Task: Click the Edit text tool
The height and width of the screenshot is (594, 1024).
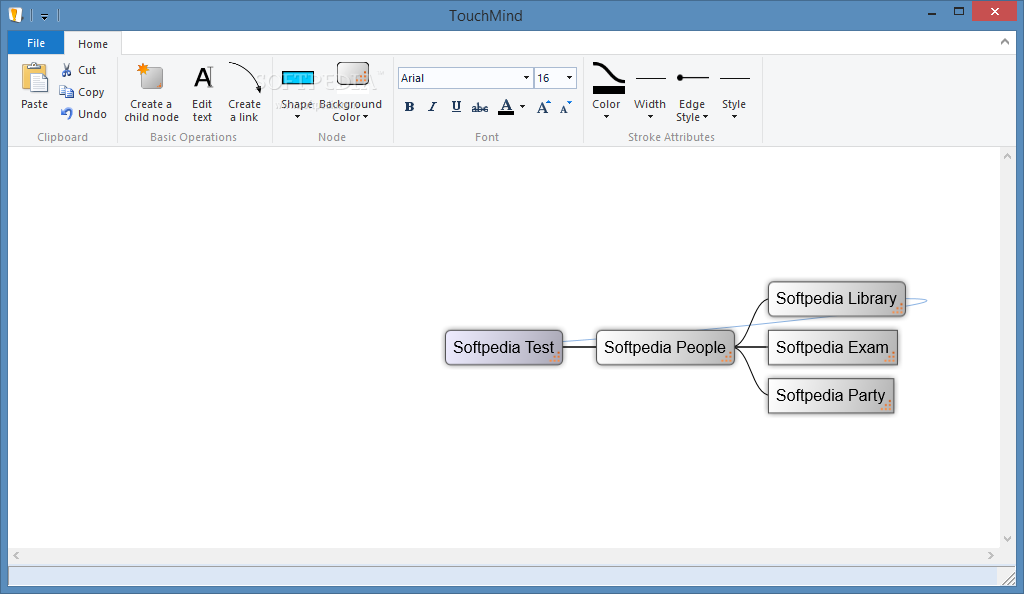Action: pyautogui.click(x=202, y=92)
